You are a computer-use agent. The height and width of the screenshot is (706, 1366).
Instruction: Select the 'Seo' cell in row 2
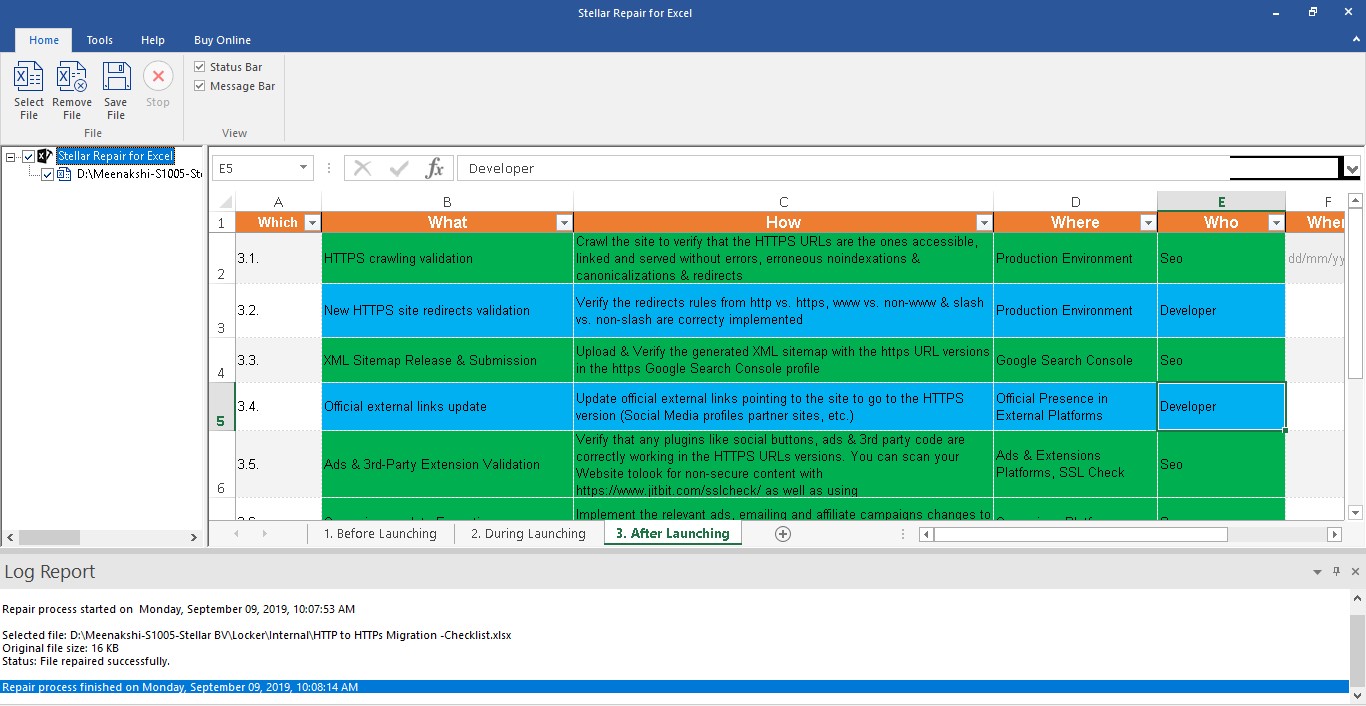[x=1221, y=259]
